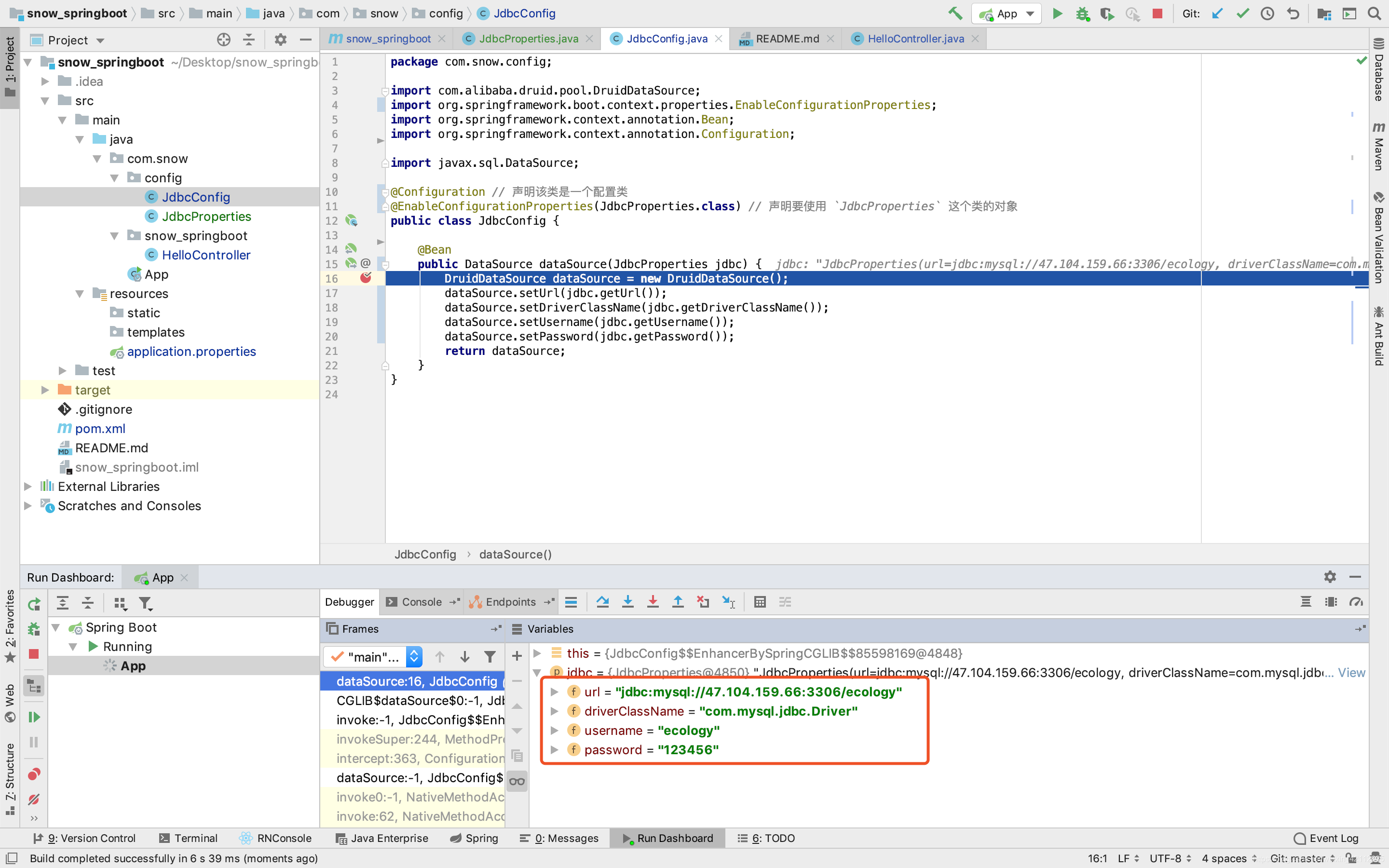Show Git history clock icon
Image resolution: width=1389 pixels, height=868 pixels.
tap(1267, 13)
